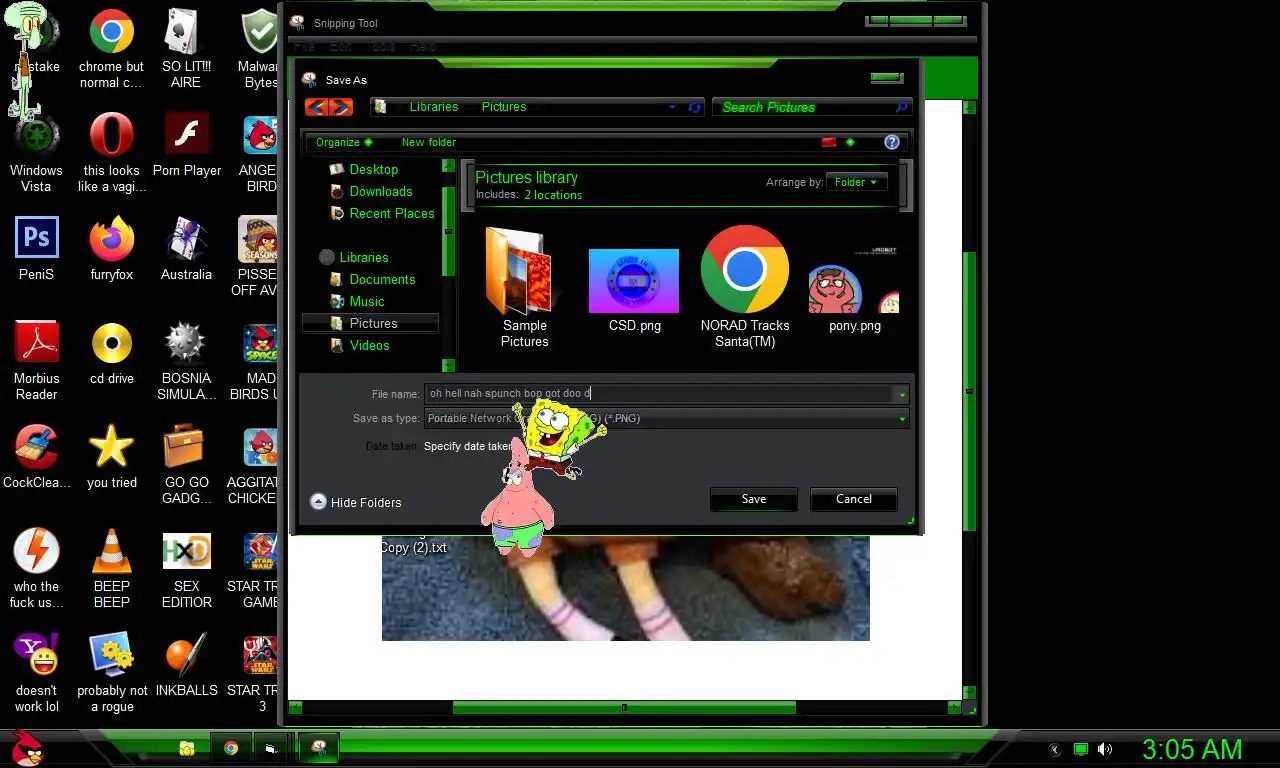Expand the File name dropdown arrow

902,394
